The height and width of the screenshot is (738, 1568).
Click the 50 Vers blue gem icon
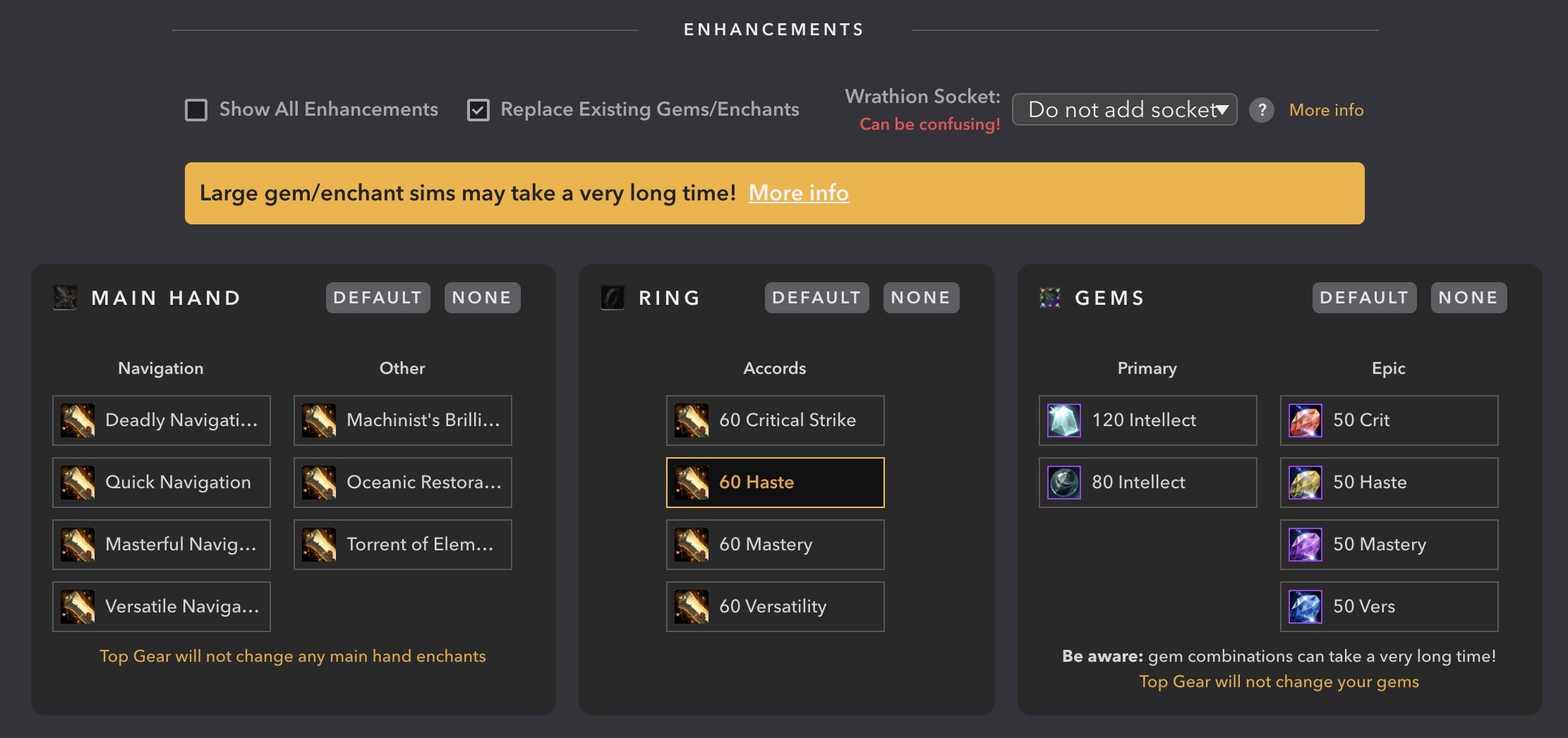[x=1305, y=607]
